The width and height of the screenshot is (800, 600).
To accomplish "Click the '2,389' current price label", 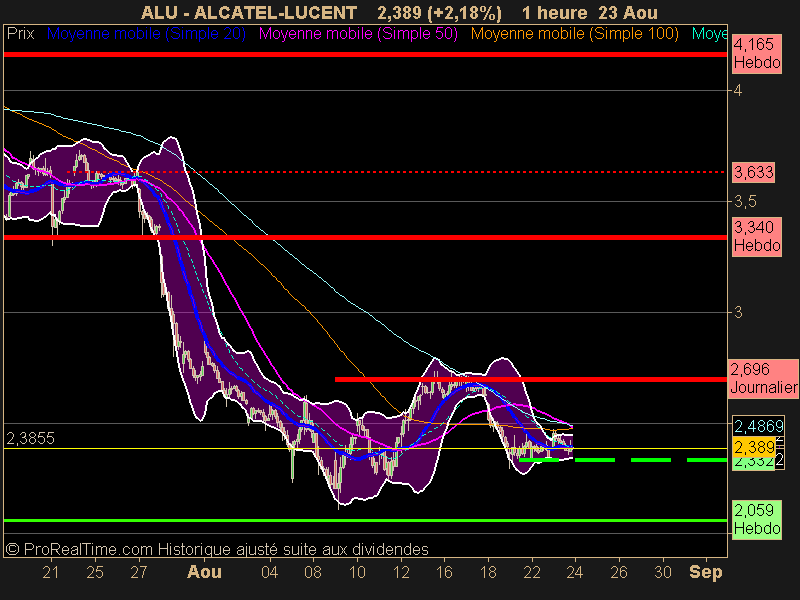I will [754, 447].
